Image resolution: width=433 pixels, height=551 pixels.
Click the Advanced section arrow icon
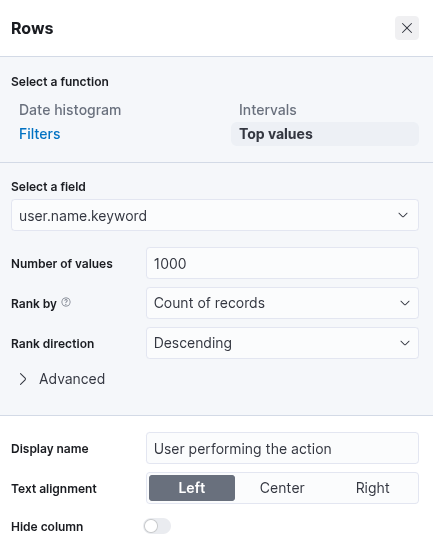tap(23, 379)
